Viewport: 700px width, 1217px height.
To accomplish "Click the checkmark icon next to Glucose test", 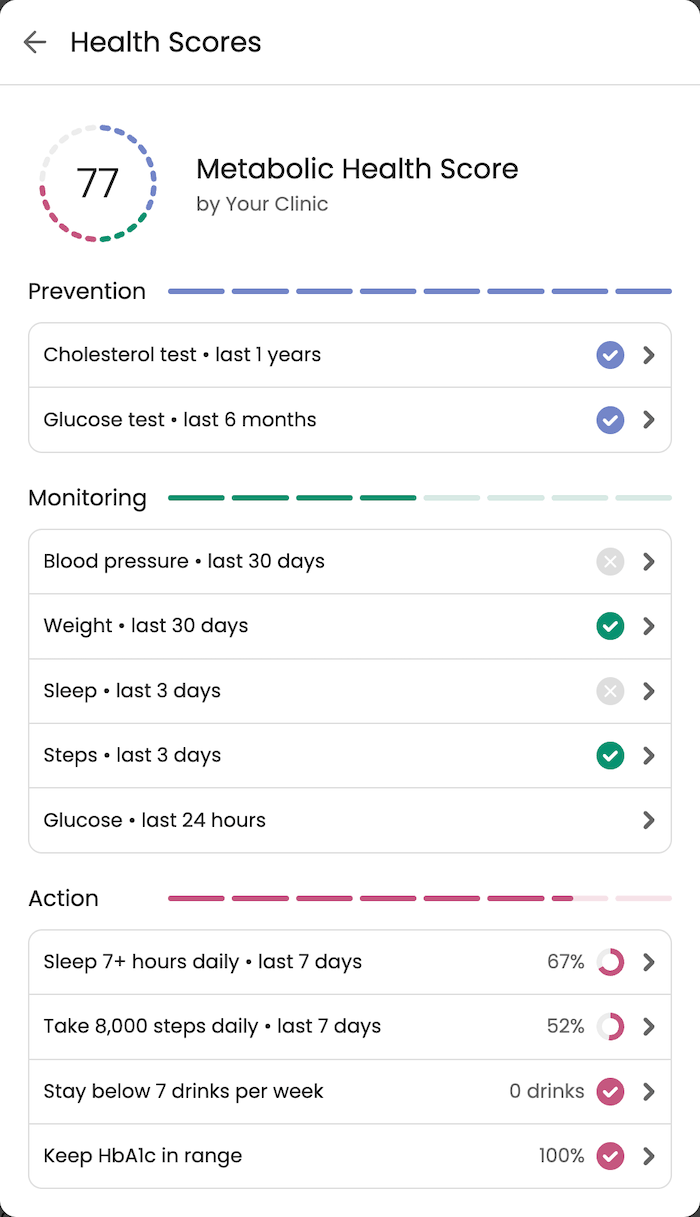I will point(610,420).
